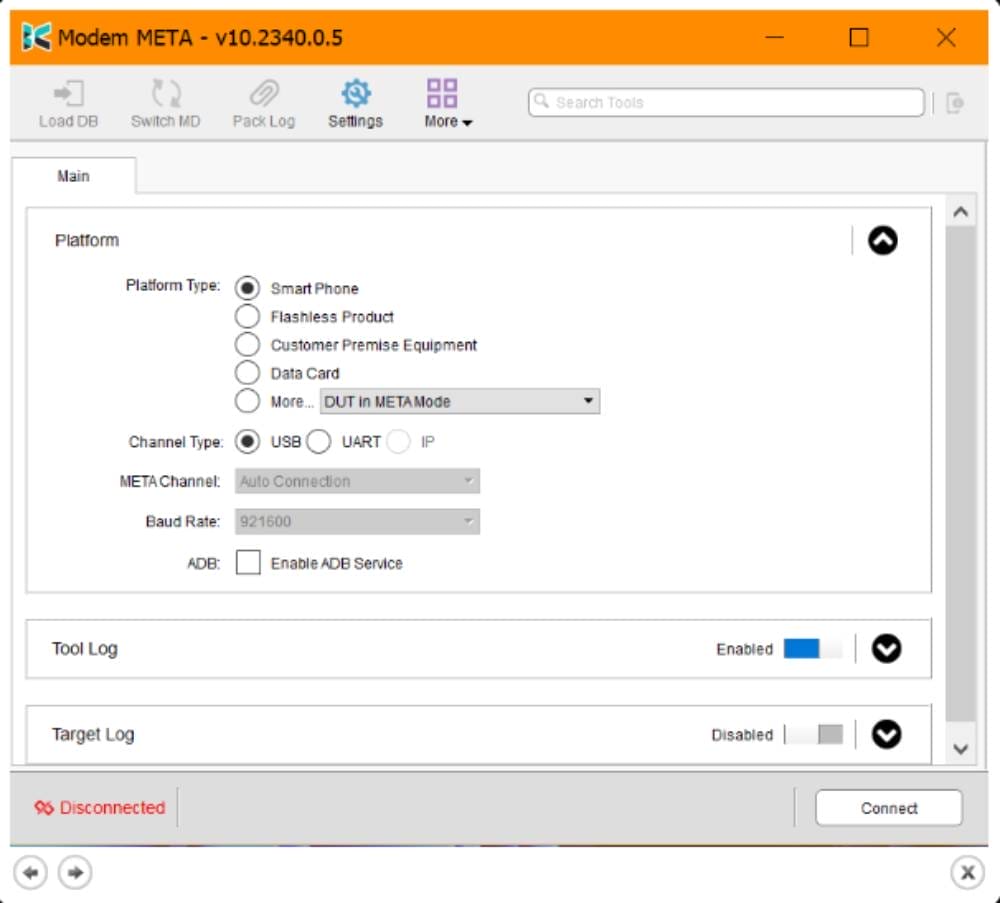
Task: Click inside the Search Tools field
Action: pos(725,102)
